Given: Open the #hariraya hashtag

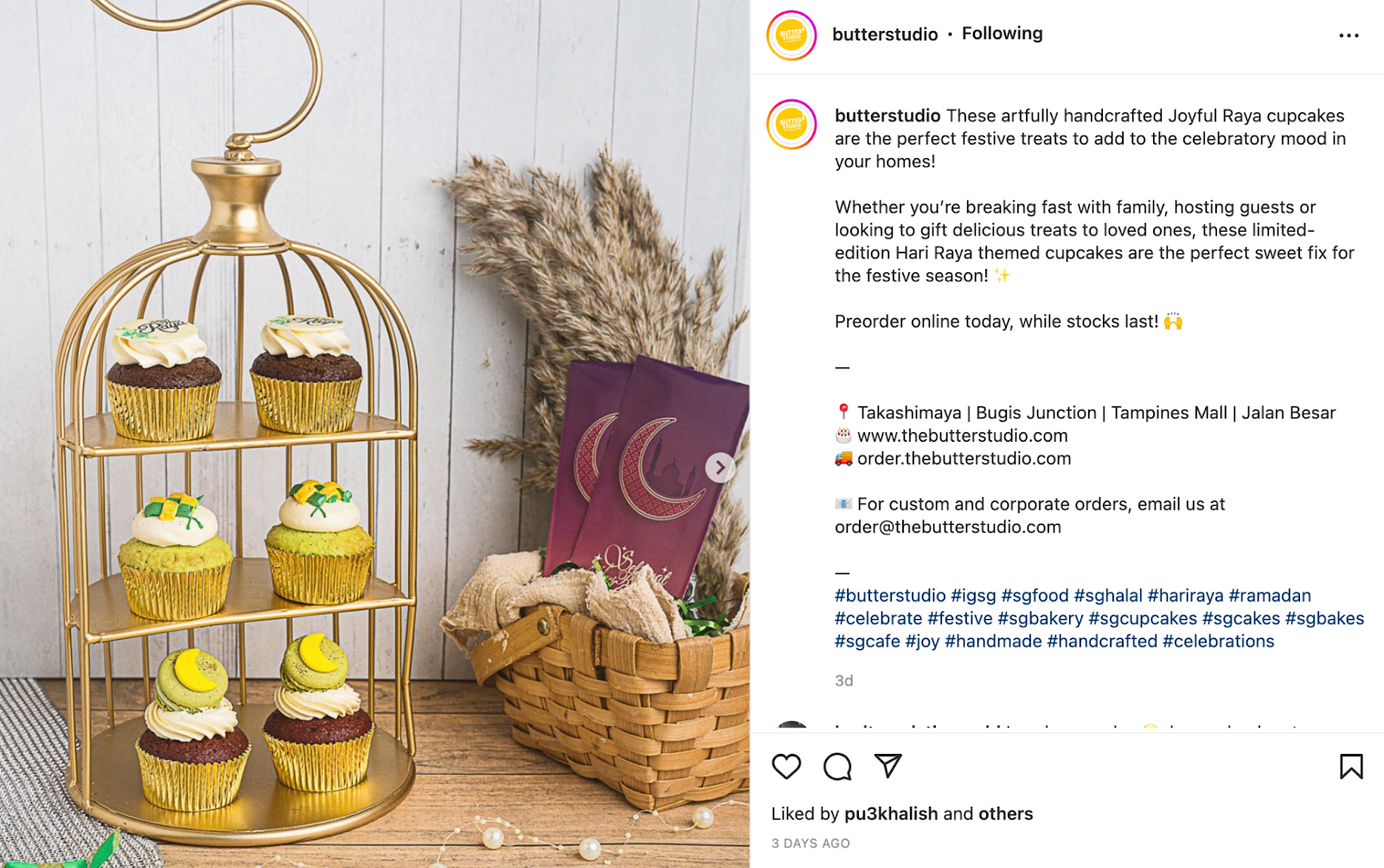Looking at the screenshot, I should tap(1185, 596).
